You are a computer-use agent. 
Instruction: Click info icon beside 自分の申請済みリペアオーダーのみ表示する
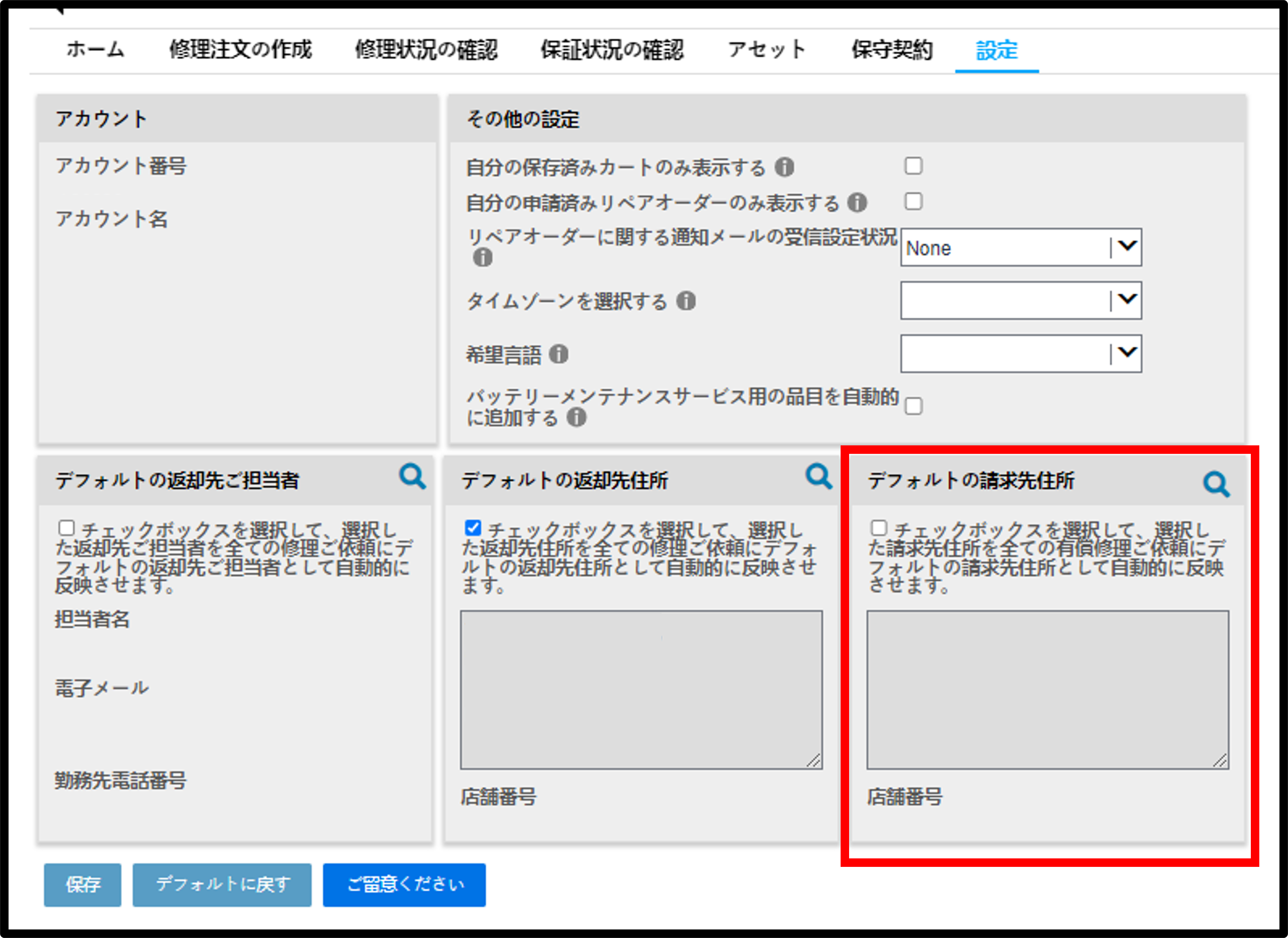tap(857, 202)
